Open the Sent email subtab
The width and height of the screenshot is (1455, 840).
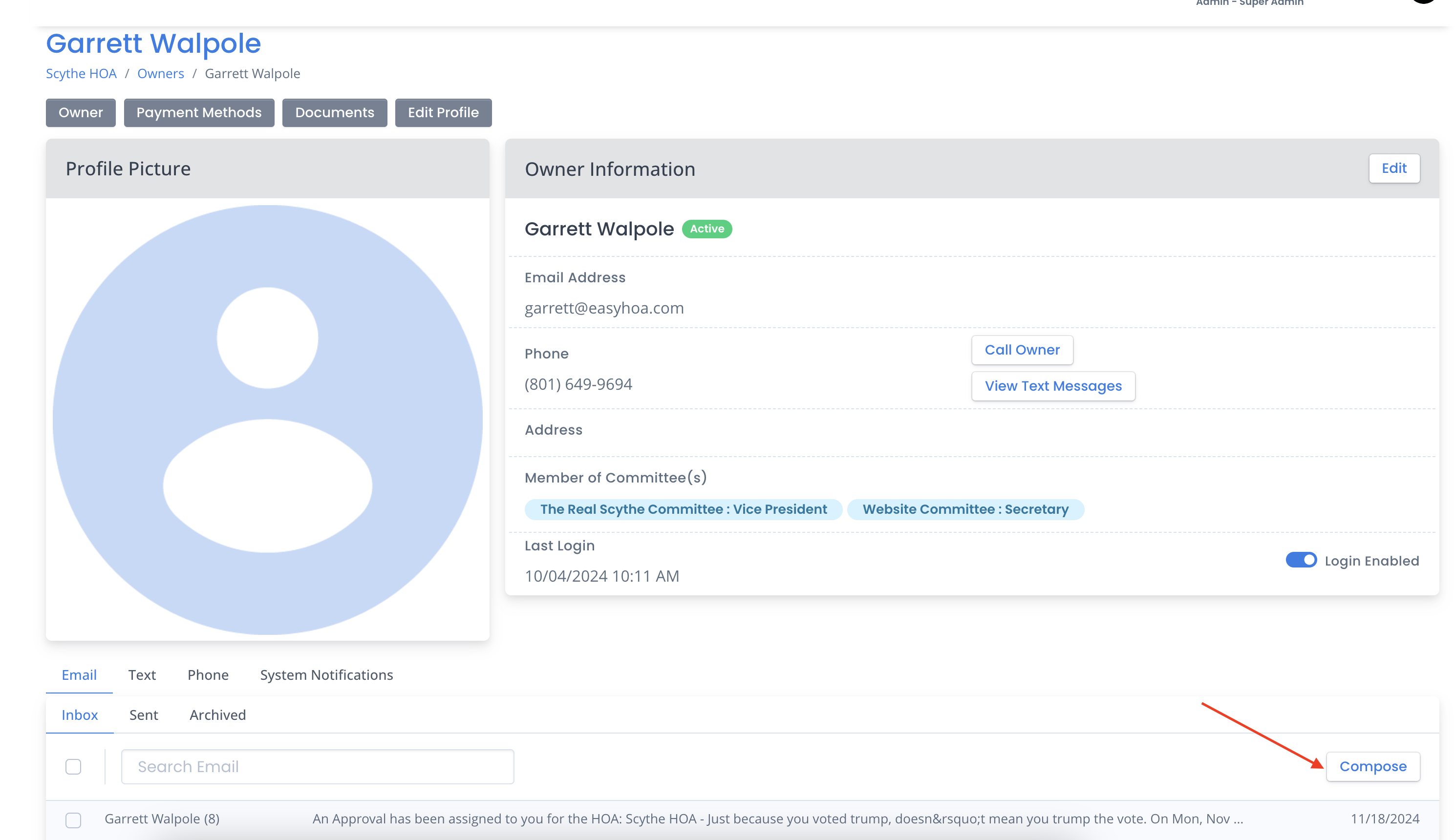(143, 714)
